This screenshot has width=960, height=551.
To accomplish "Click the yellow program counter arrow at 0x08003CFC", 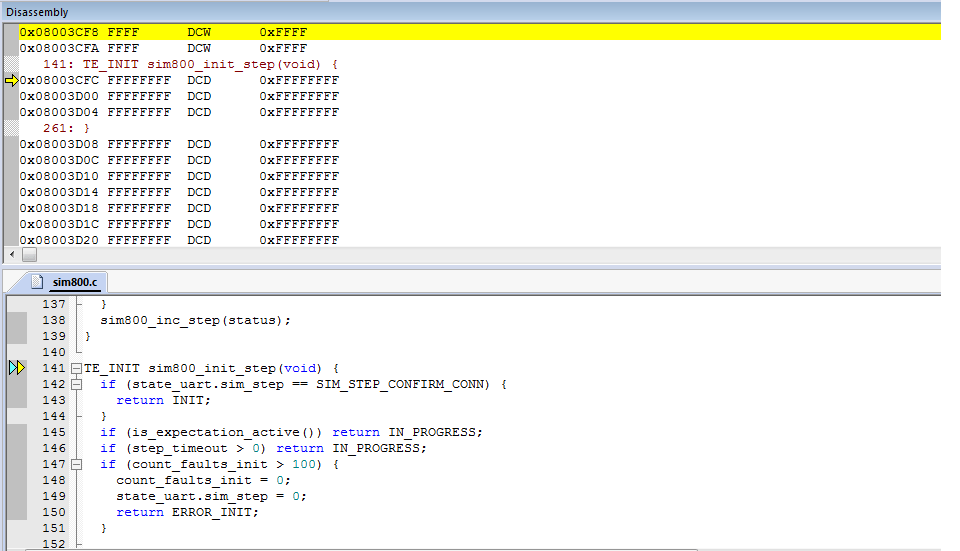I will tap(12, 80).
